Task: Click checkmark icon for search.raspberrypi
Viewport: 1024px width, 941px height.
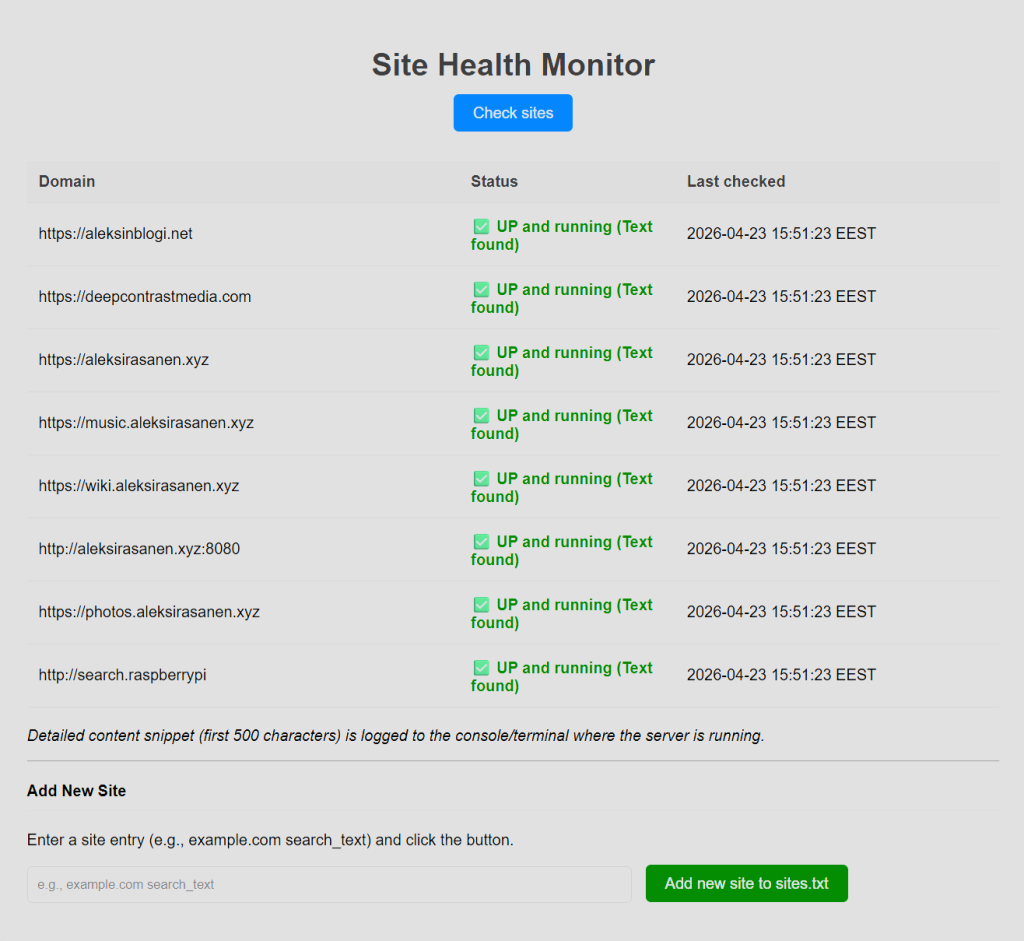Action: tap(481, 668)
